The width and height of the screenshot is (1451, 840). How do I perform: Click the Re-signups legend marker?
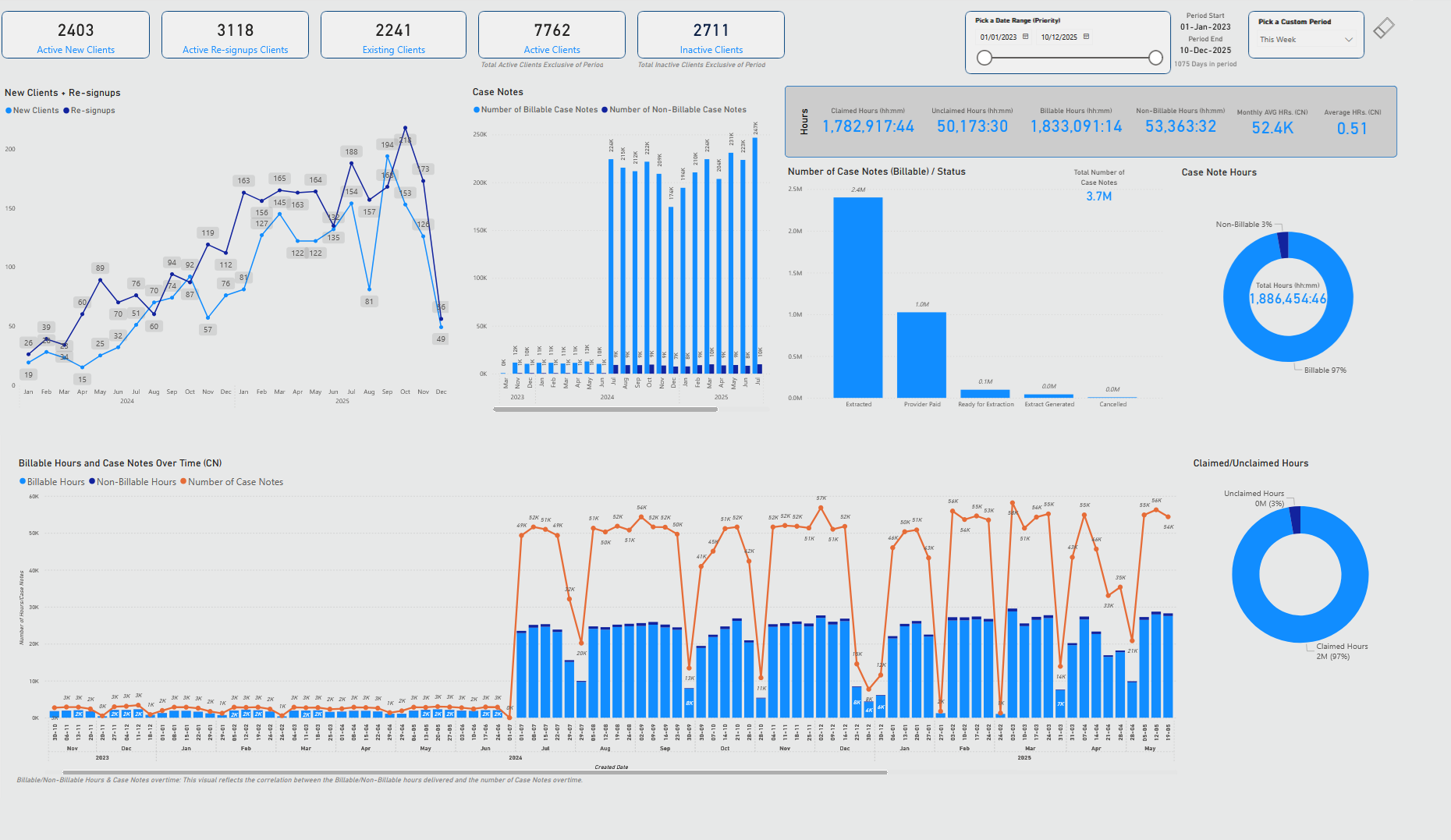67,111
